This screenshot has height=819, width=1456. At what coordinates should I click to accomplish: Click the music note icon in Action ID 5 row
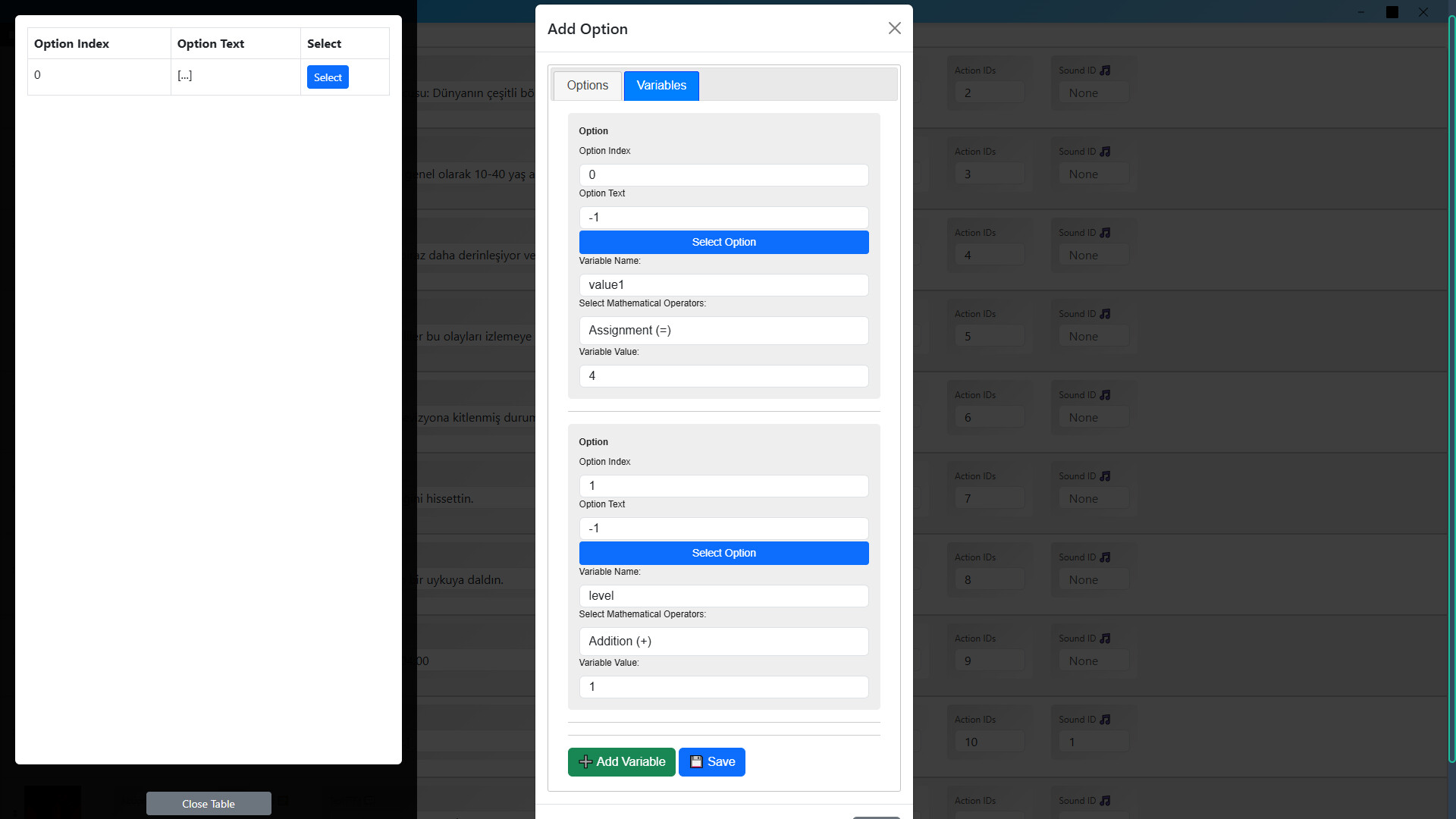pyautogui.click(x=1106, y=313)
